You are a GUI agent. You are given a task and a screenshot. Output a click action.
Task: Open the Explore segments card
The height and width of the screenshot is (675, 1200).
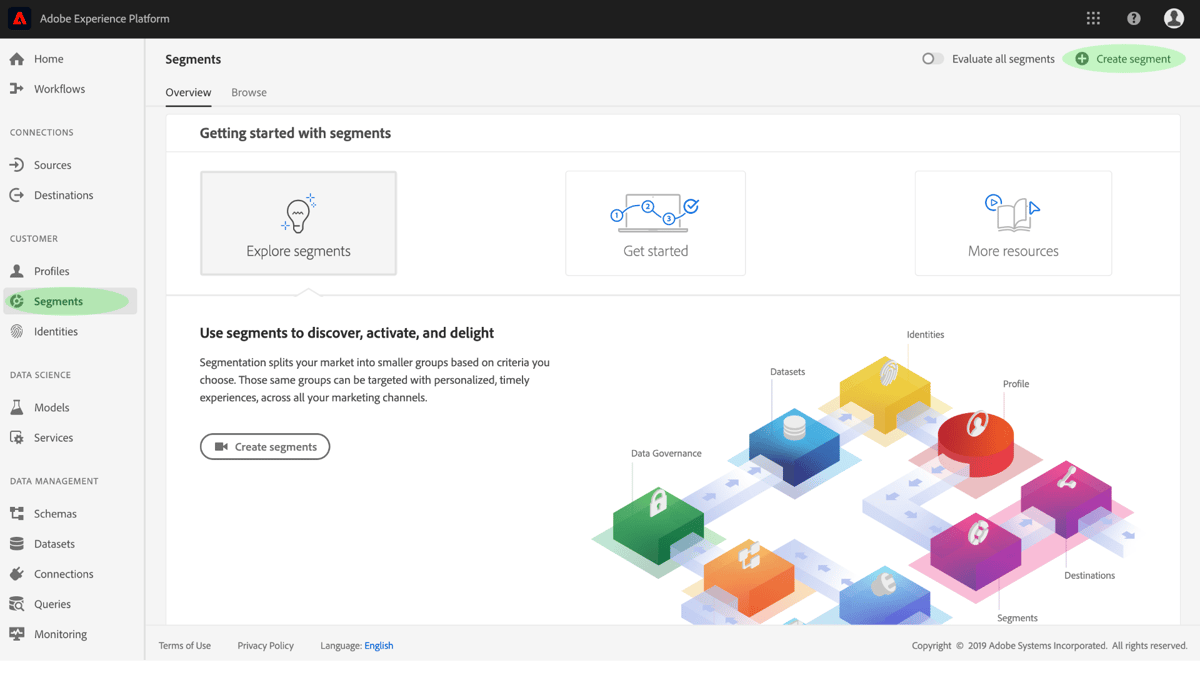(x=298, y=222)
